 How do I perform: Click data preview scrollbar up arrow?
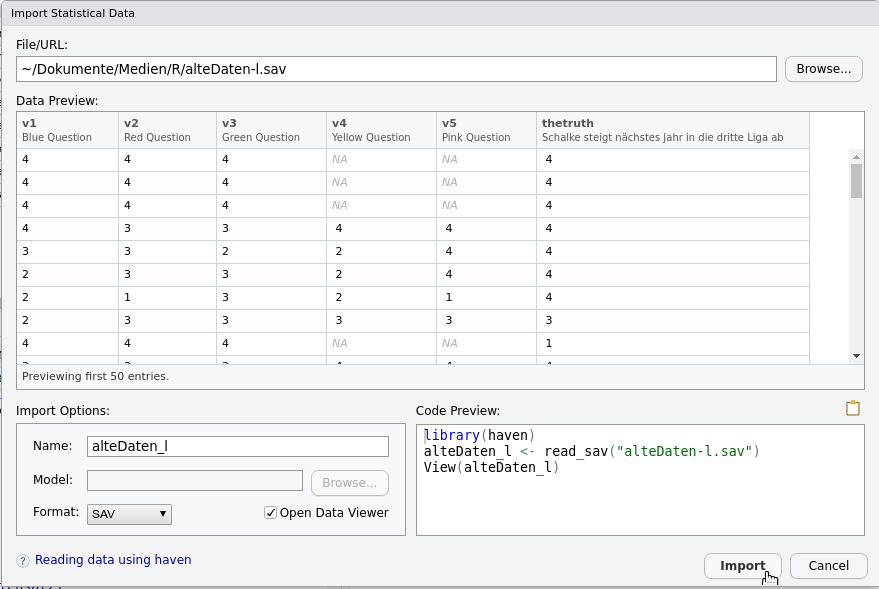point(856,157)
